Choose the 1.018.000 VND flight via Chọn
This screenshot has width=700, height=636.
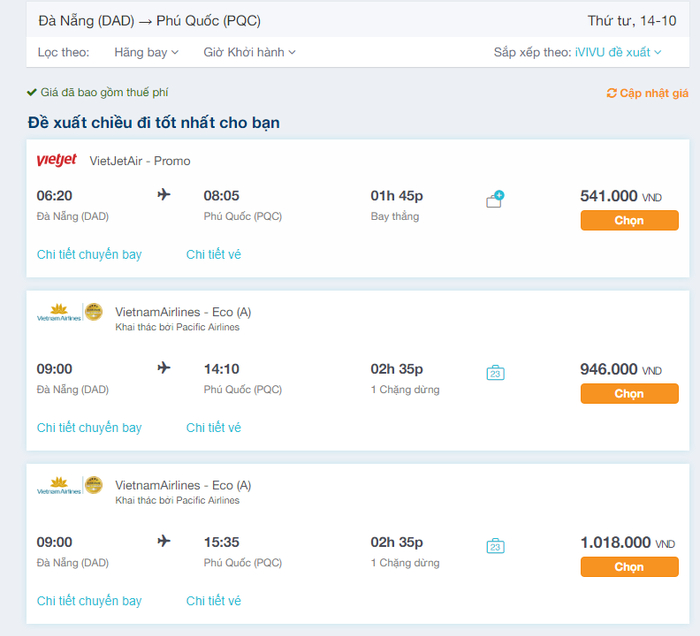tap(629, 567)
